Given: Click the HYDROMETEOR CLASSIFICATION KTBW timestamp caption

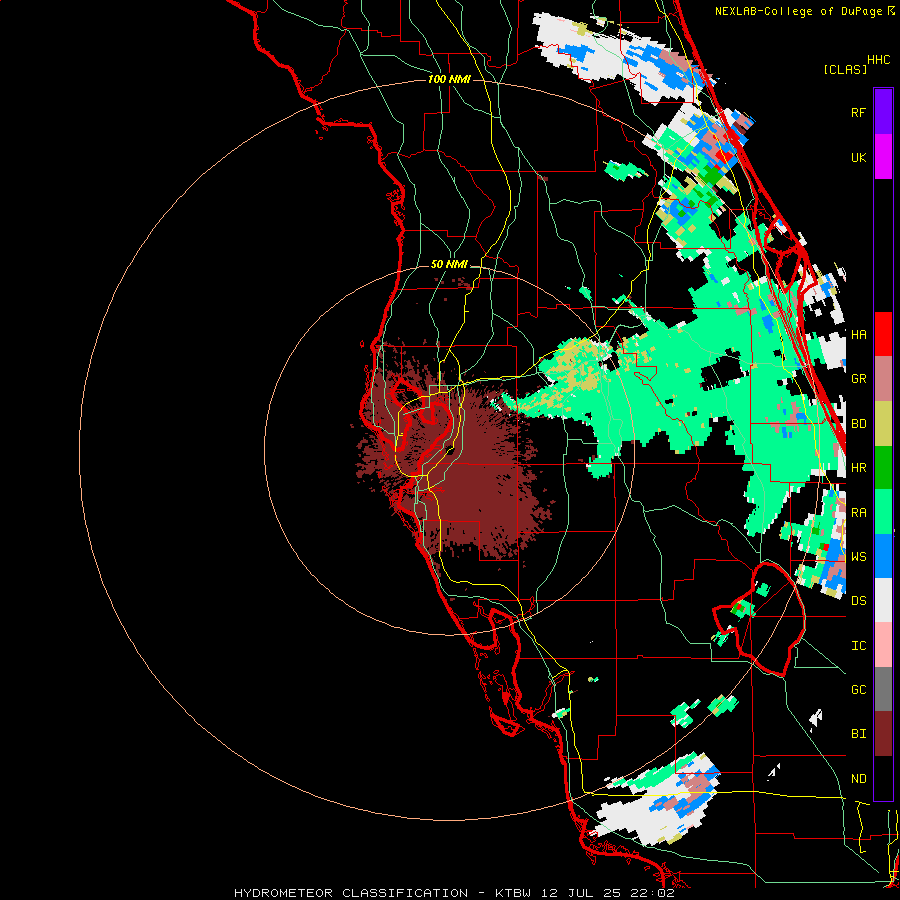Looking at the screenshot, I should pos(454,893).
